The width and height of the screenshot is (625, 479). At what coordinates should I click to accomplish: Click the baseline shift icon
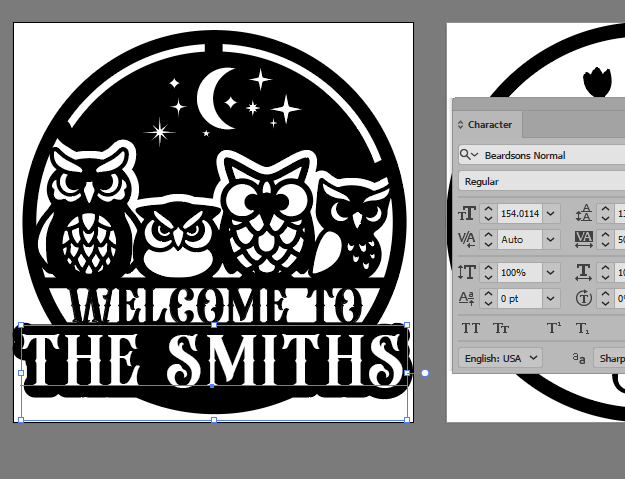click(x=467, y=298)
